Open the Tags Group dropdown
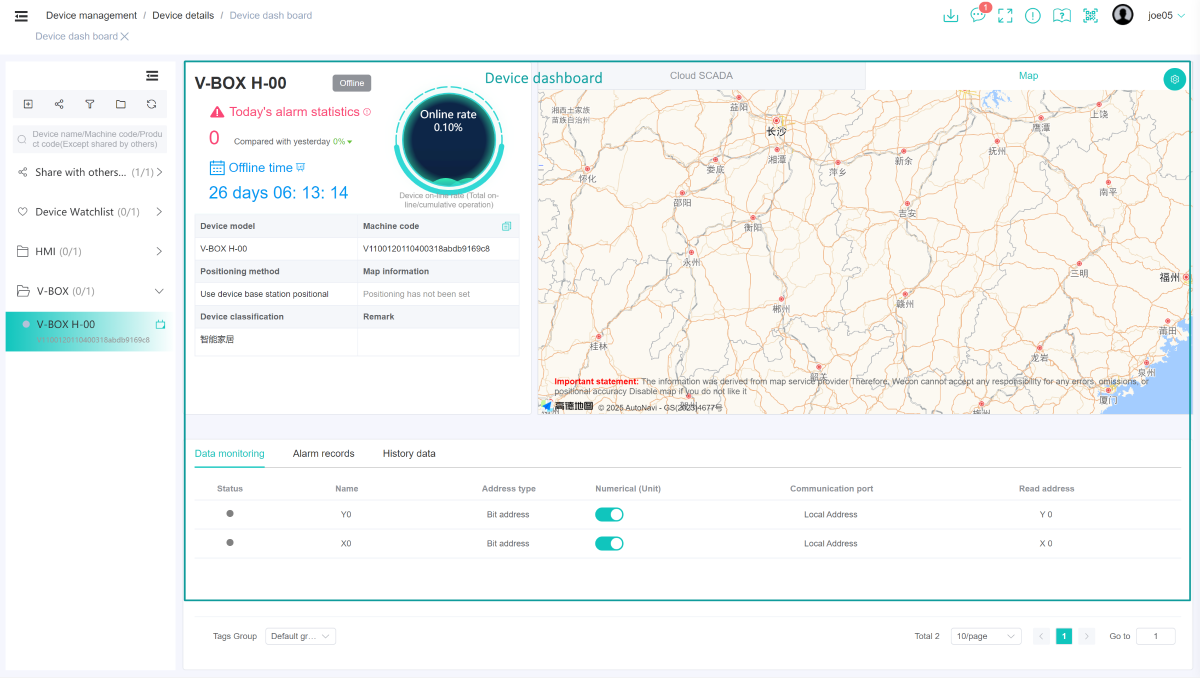 point(300,636)
